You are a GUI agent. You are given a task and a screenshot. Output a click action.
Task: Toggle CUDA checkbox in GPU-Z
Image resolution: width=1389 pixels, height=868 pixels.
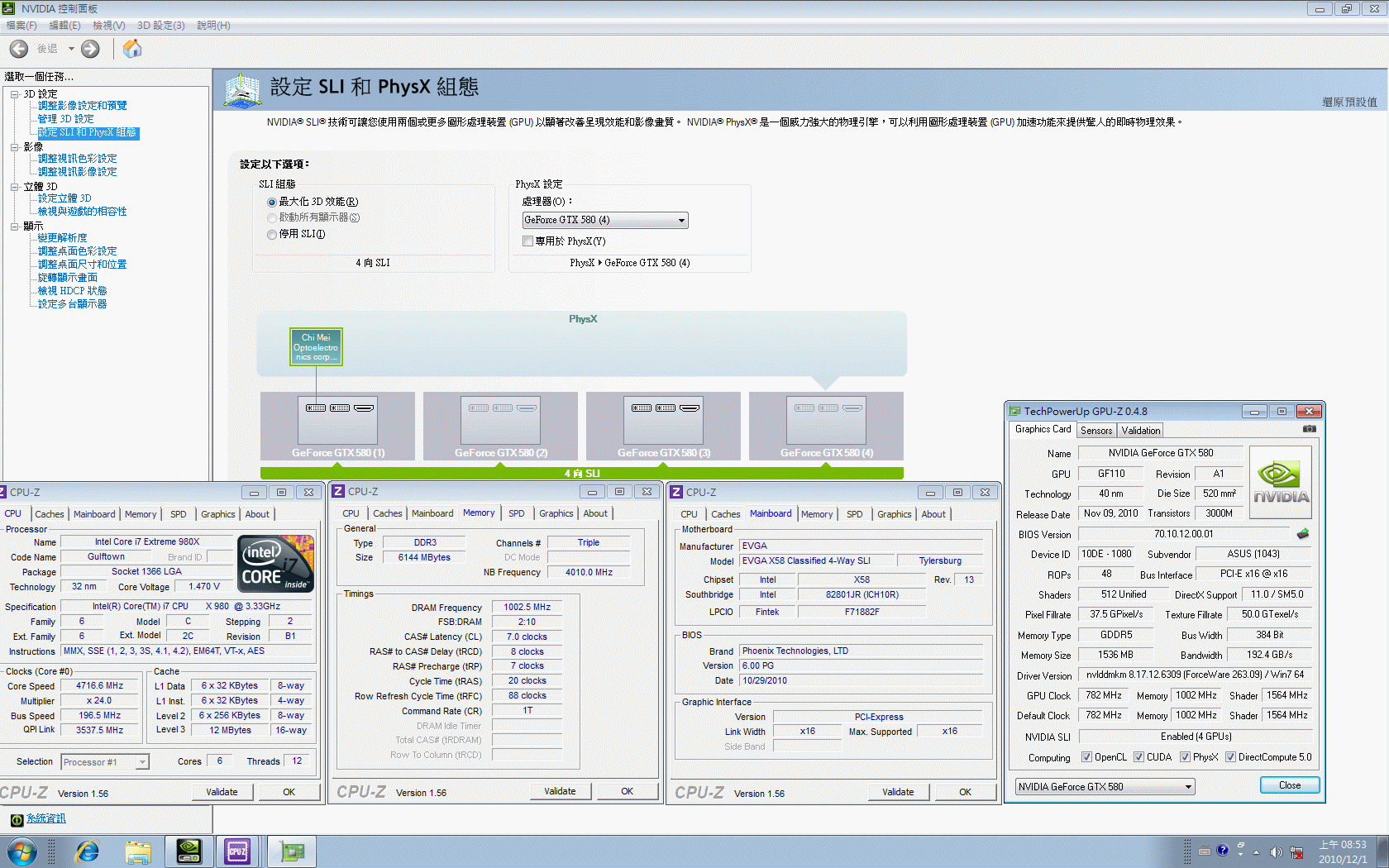(1138, 757)
